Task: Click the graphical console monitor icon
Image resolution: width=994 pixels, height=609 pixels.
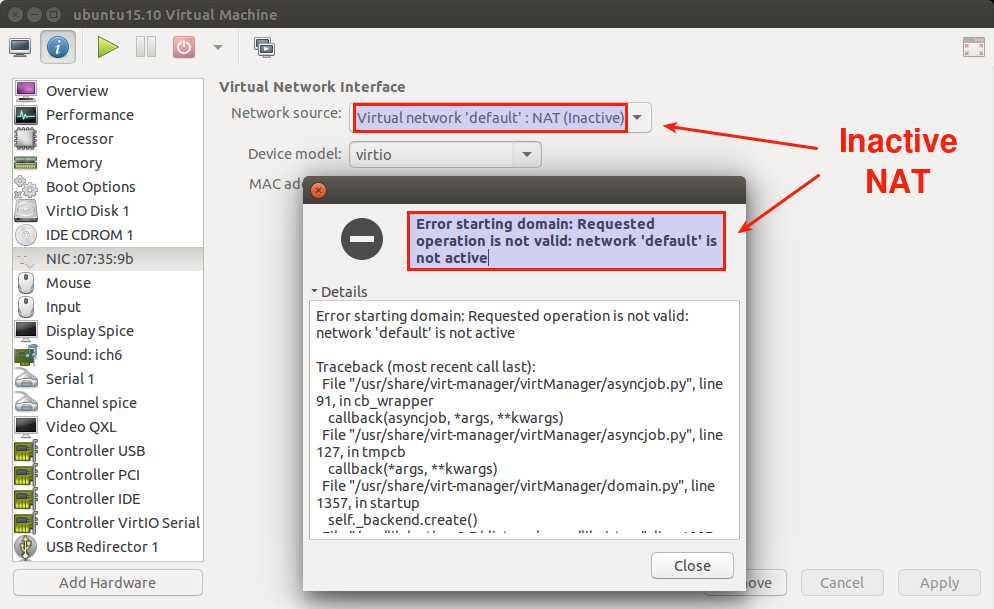Action: (19, 47)
